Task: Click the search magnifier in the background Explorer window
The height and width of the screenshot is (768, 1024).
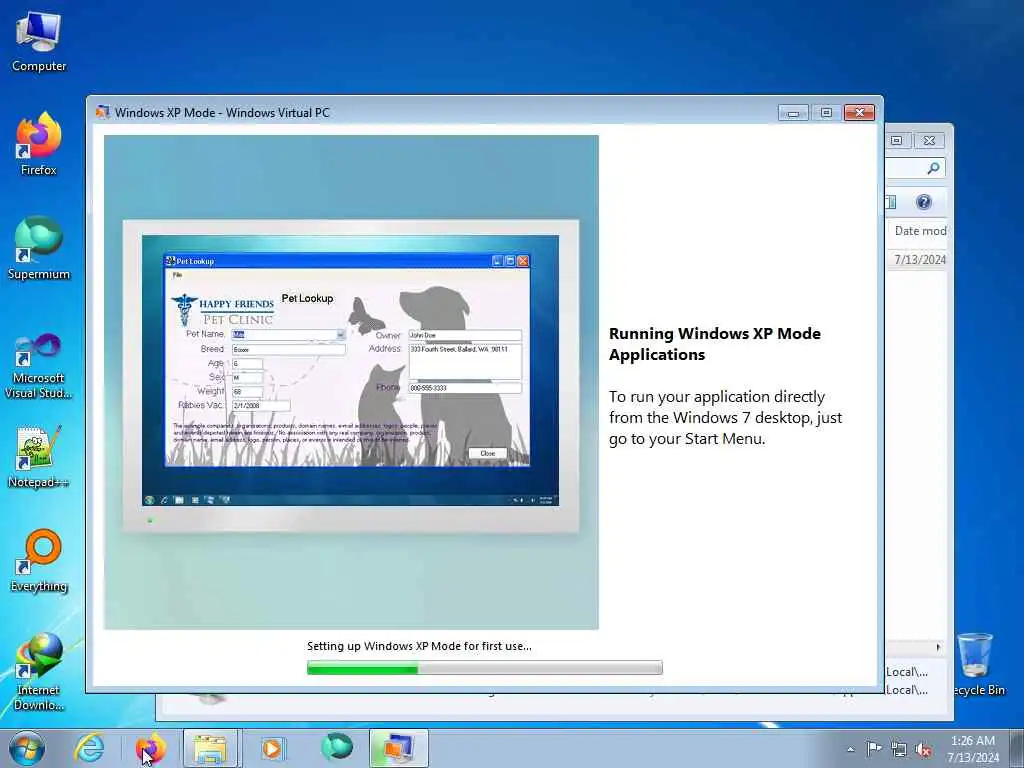Action: coord(933,168)
